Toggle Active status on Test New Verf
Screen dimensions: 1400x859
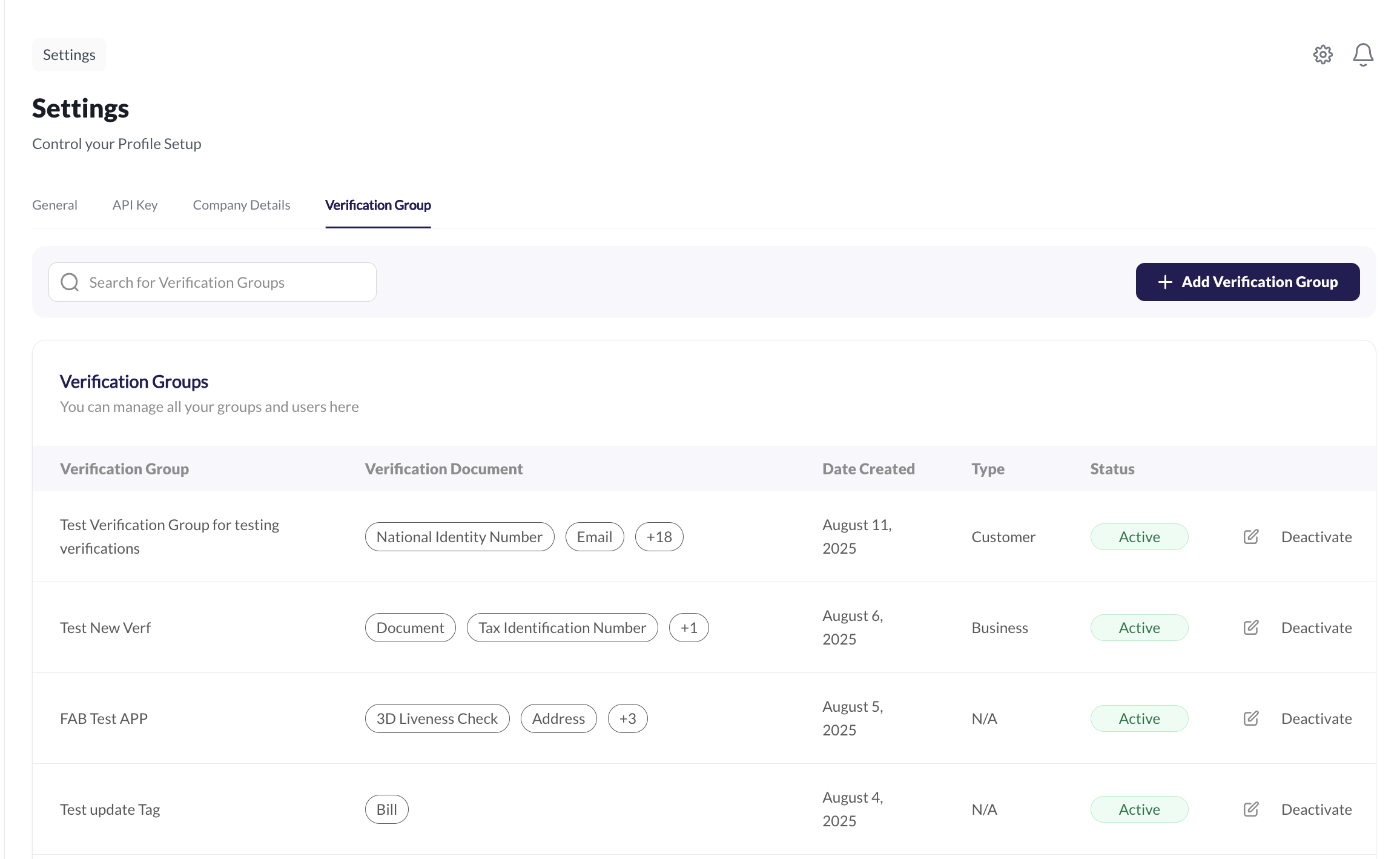pos(1139,628)
